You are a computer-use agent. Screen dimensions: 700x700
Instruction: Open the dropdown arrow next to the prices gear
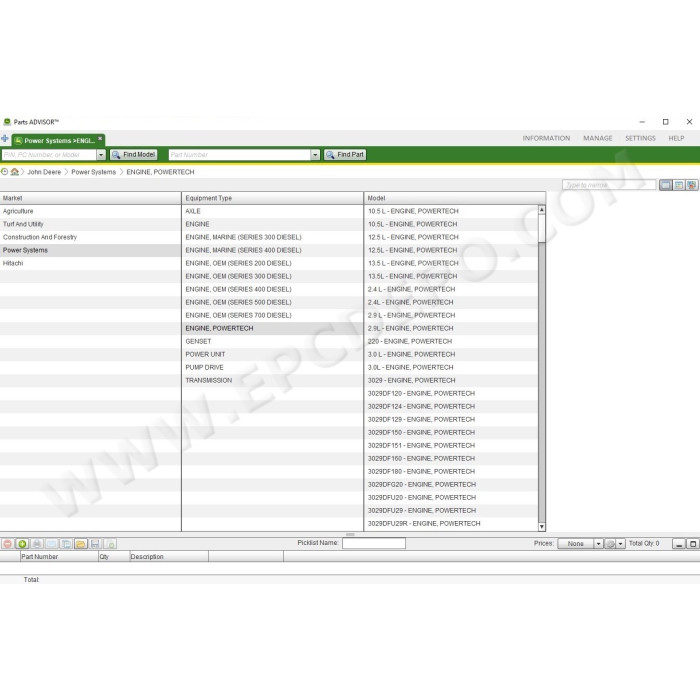(621, 544)
